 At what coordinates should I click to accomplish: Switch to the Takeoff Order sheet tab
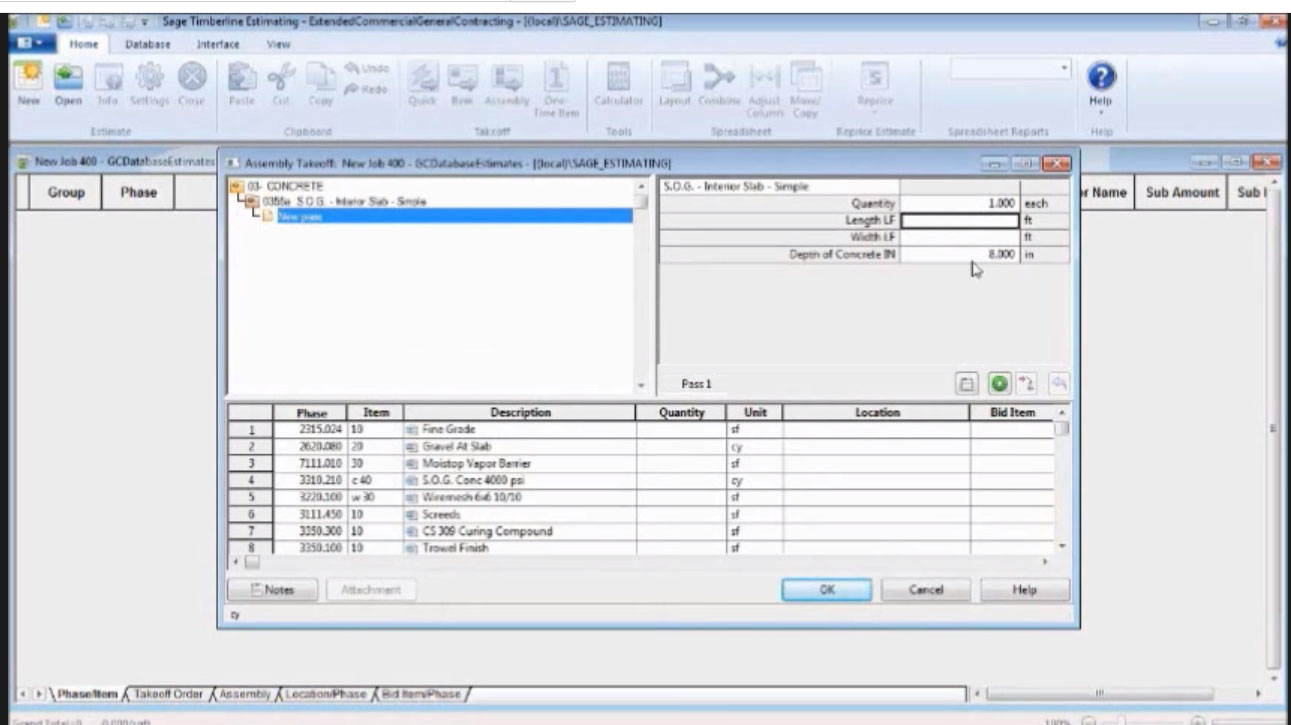(x=167, y=694)
